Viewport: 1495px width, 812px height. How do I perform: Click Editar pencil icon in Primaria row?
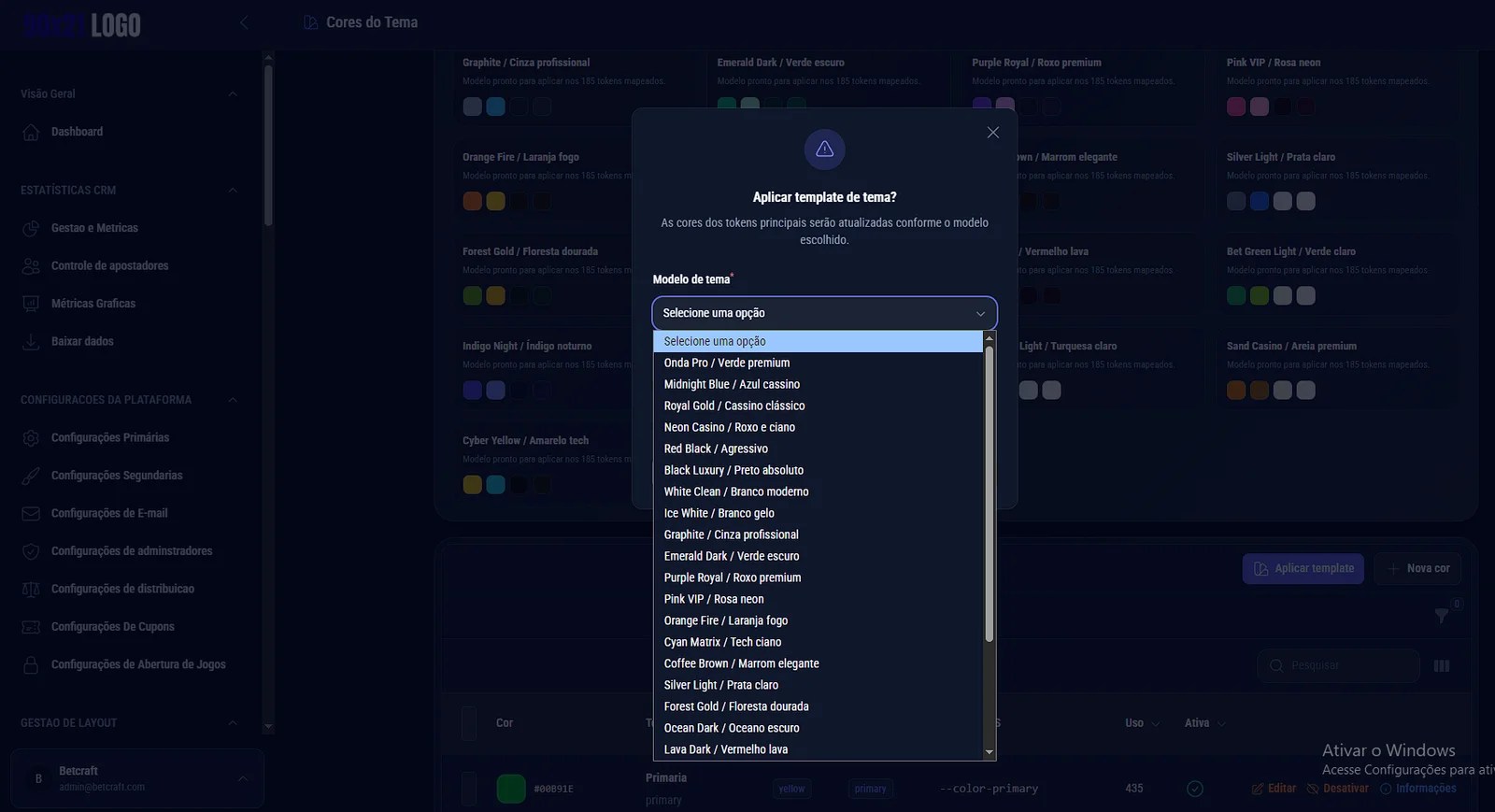pos(1258,789)
